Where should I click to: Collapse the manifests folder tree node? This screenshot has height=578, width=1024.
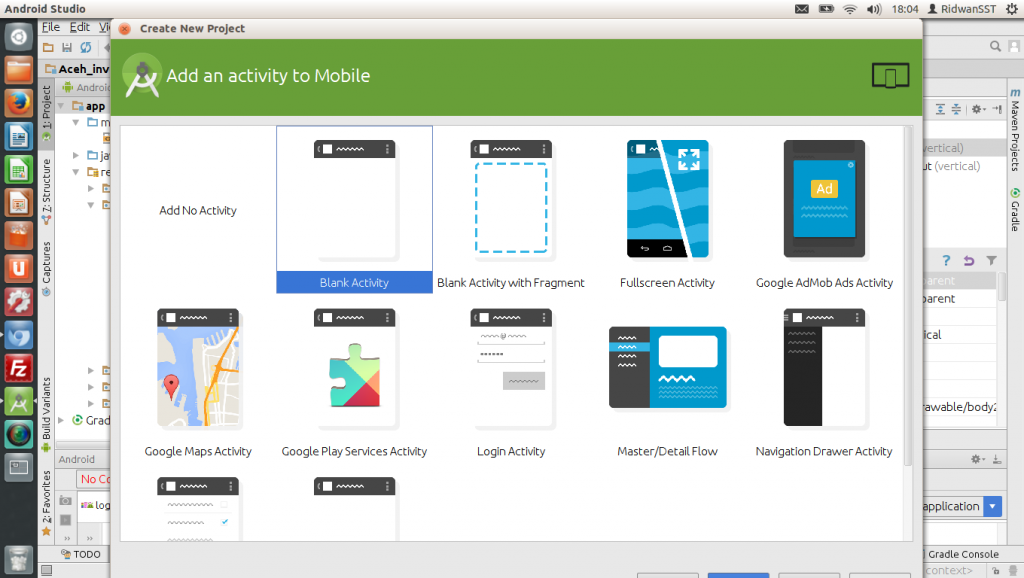[x=76, y=122]
